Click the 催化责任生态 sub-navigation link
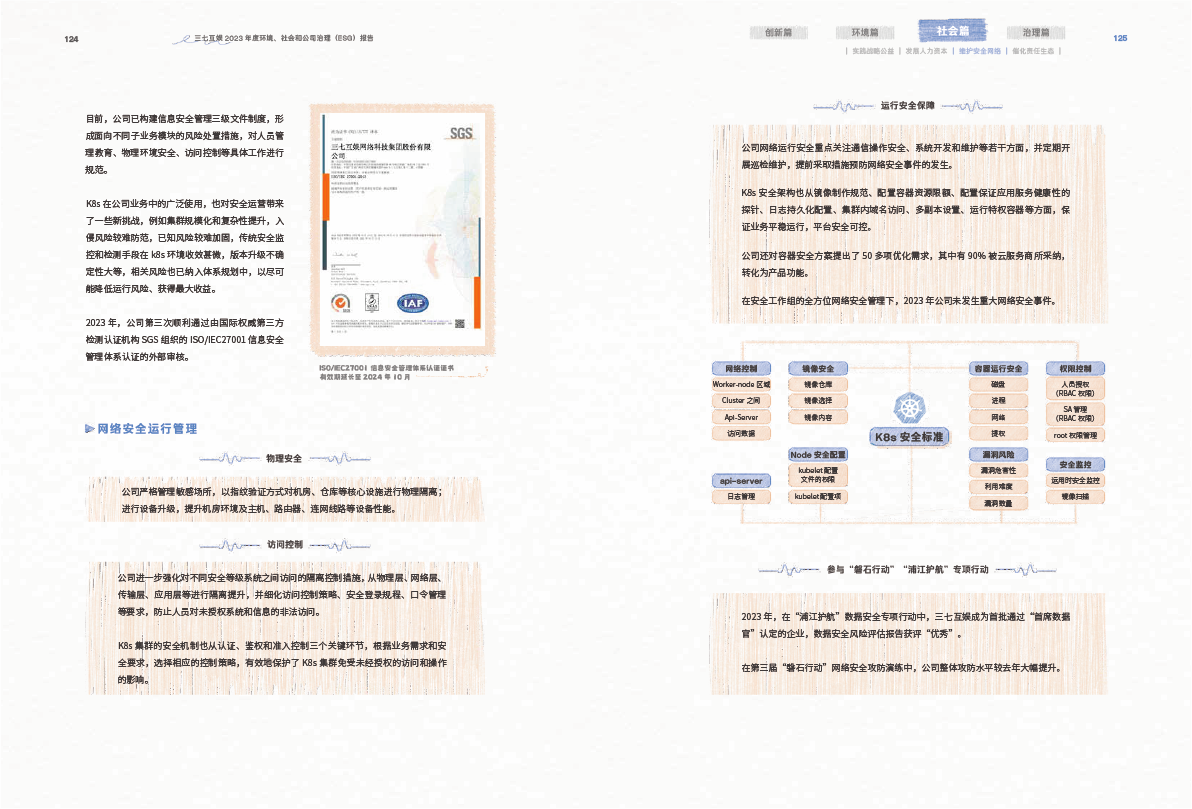The height and width of the screenshot is (809, 1192). (1033, 50)
